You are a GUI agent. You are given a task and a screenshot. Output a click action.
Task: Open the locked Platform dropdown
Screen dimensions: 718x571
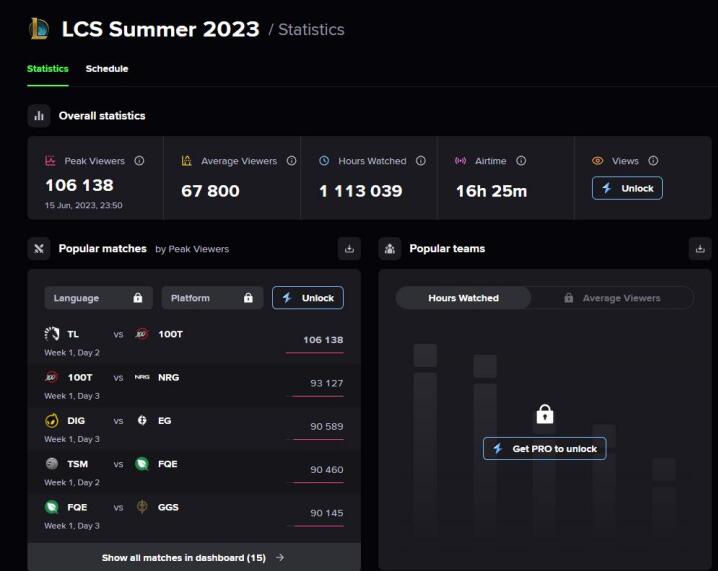[212, 298]
